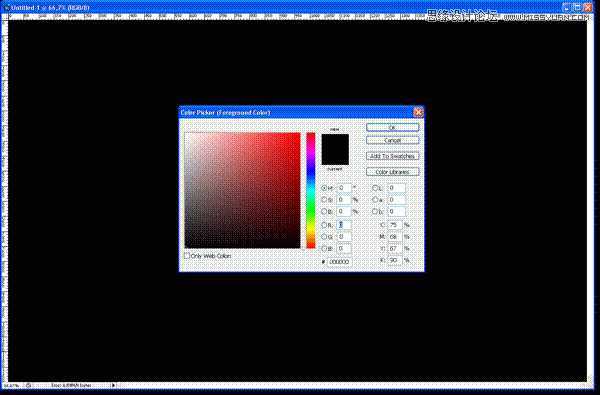Image resolution: width=600 pixels, height=395 pixels.
Task: Select the R (red) radio button
Action: pyautogui.click(x=324, y=225)
